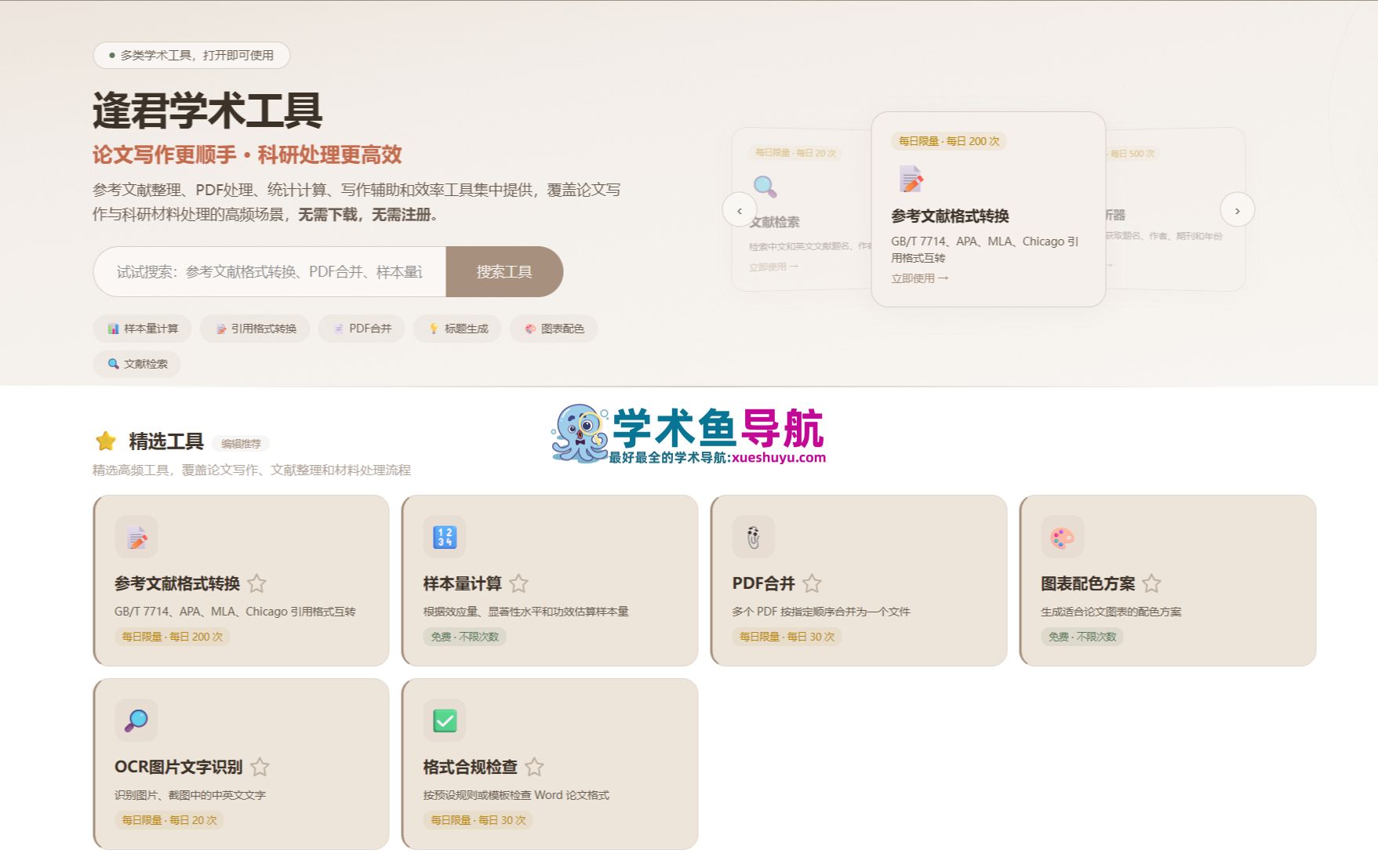
Task: Select the 样本量计算 quick tag
Action: coord(144,329)
